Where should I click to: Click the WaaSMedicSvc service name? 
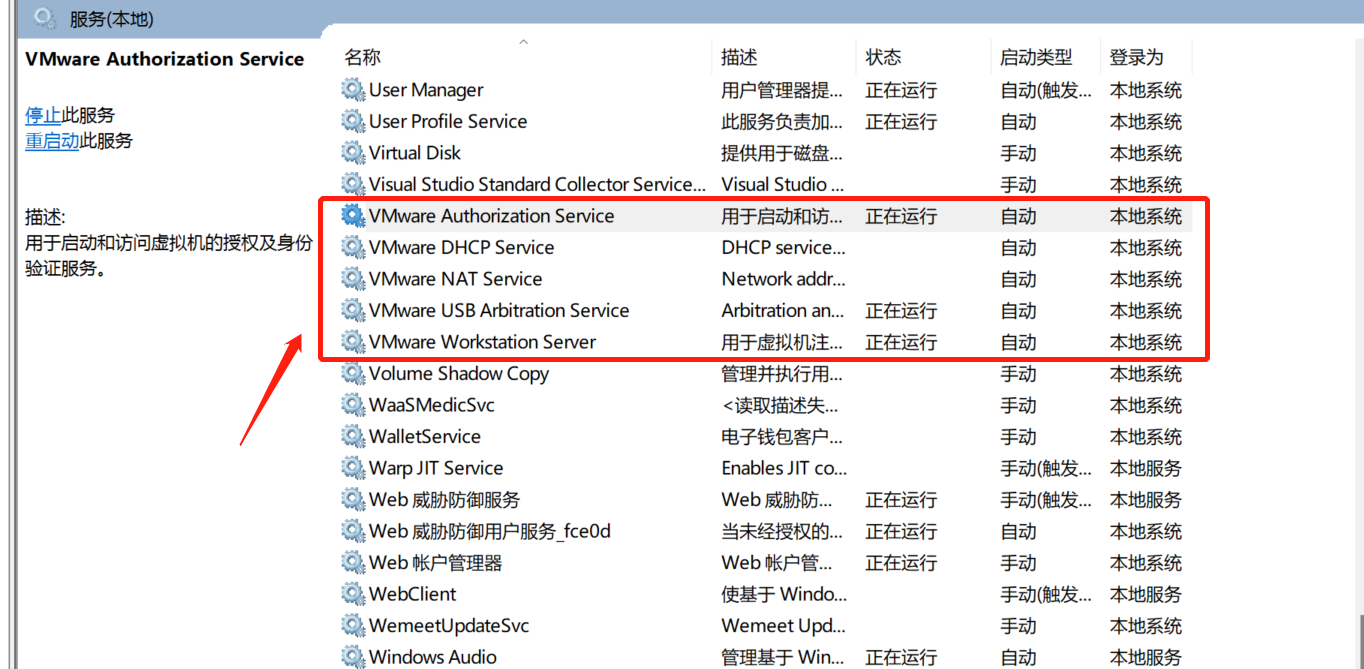(432, 405)
